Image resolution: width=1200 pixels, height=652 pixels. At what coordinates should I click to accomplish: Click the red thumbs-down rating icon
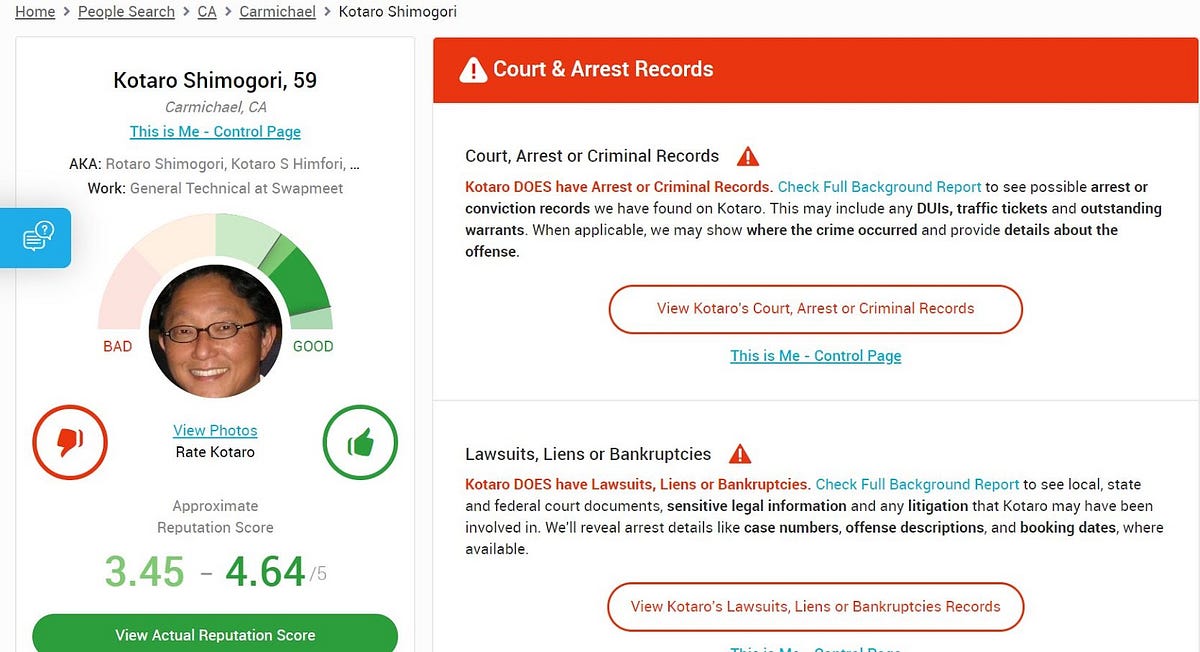point(70,441)
